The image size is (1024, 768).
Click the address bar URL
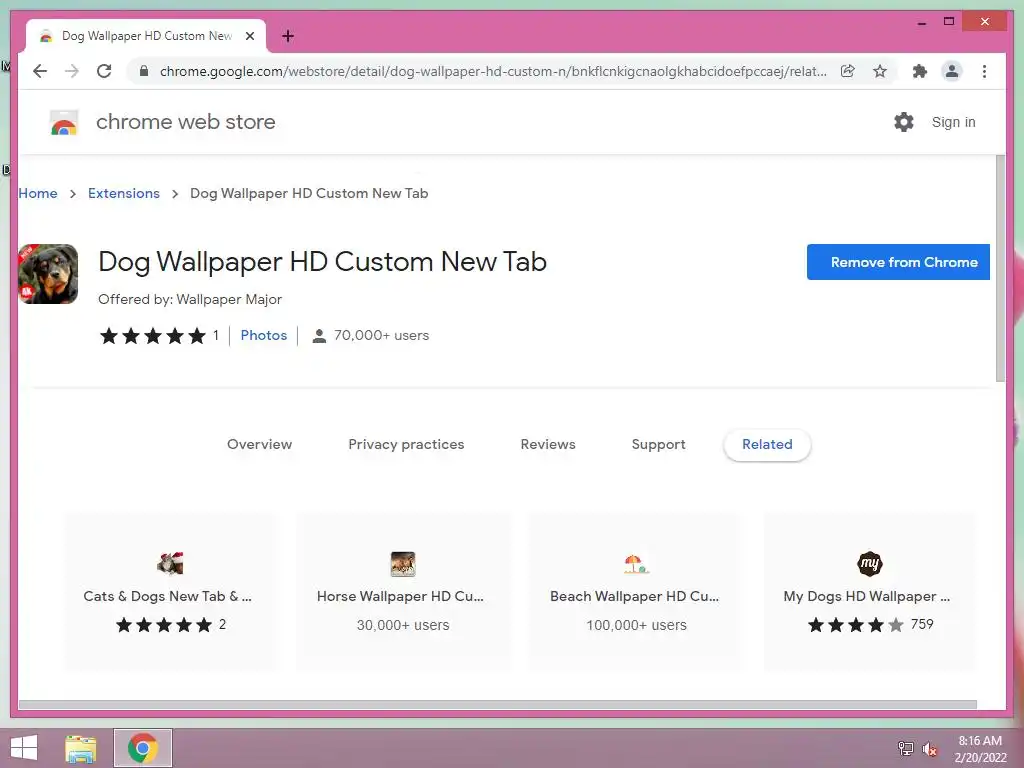[493, 71]
